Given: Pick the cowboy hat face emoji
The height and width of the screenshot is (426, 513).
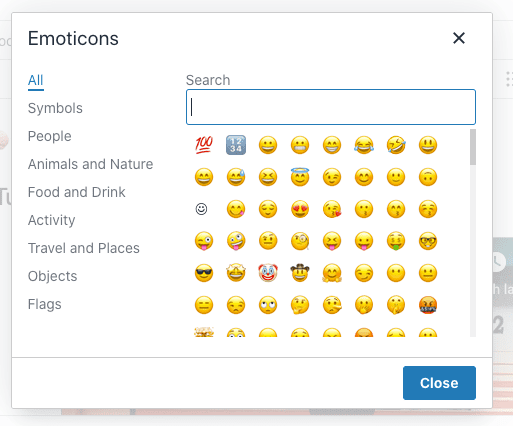Looking at the screenshot, I should [x=300, y=273].
